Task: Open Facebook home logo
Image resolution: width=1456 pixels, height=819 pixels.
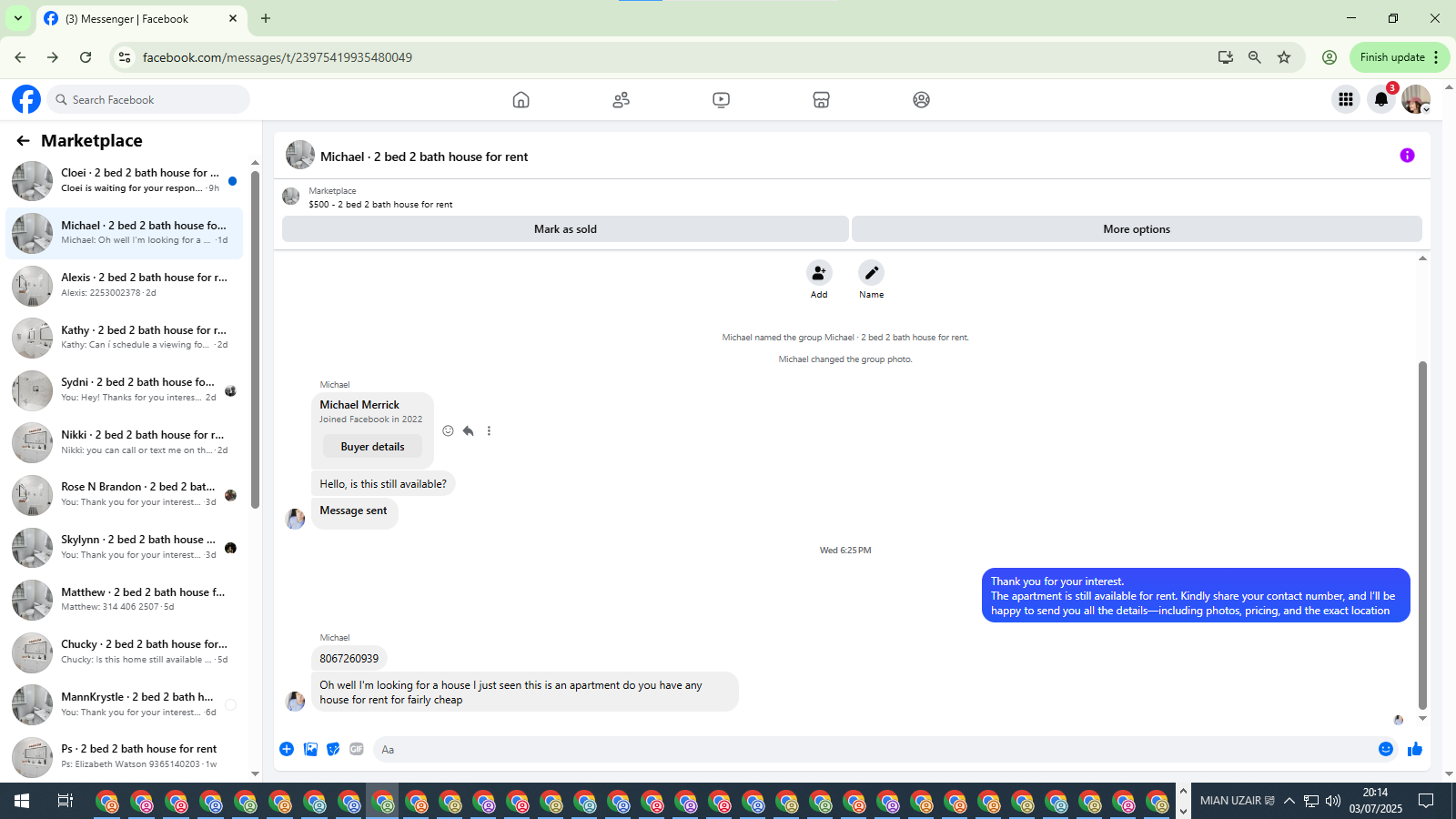Action: [26, 99]
